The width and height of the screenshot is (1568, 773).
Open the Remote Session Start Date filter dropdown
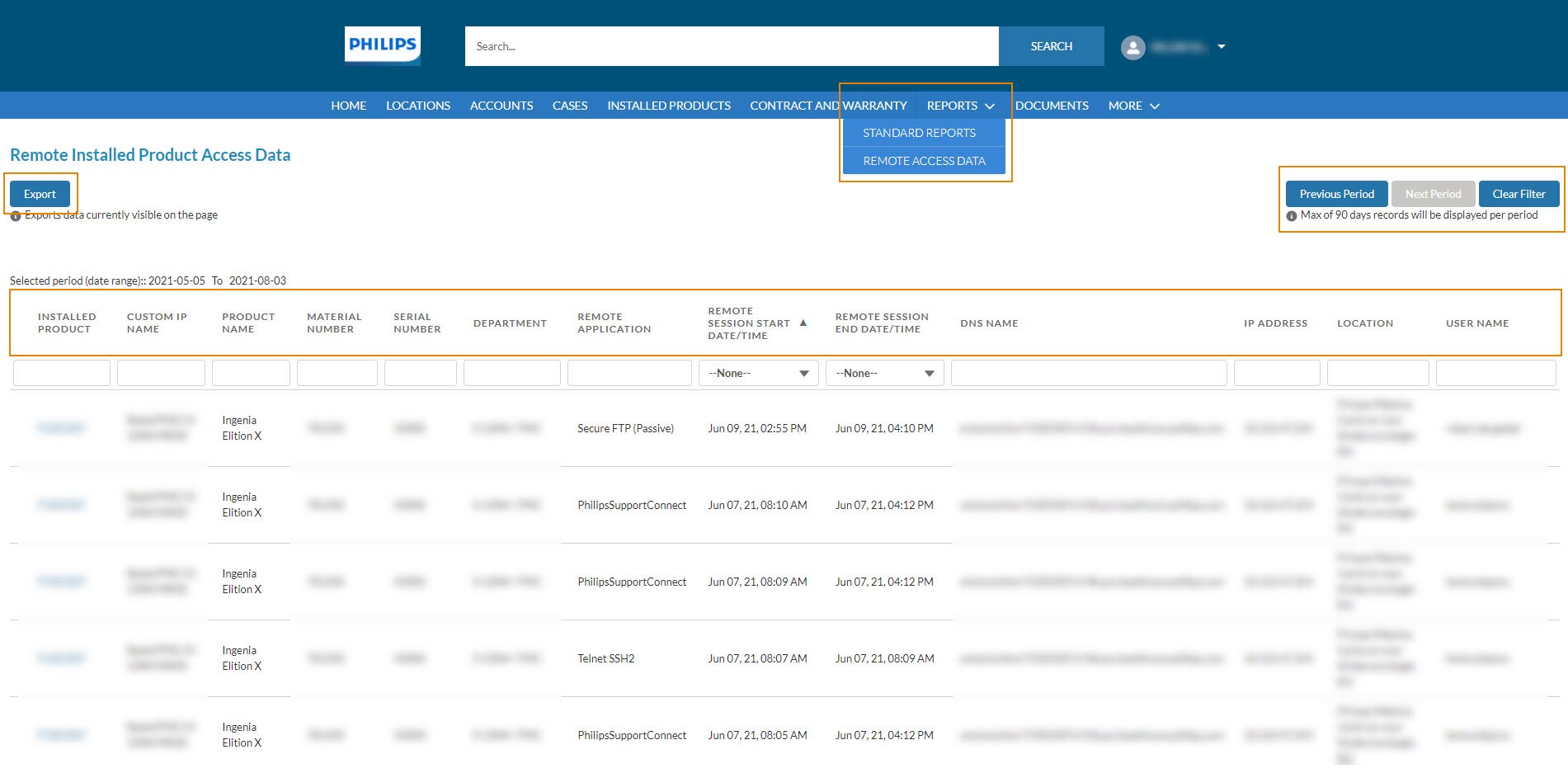758,373
